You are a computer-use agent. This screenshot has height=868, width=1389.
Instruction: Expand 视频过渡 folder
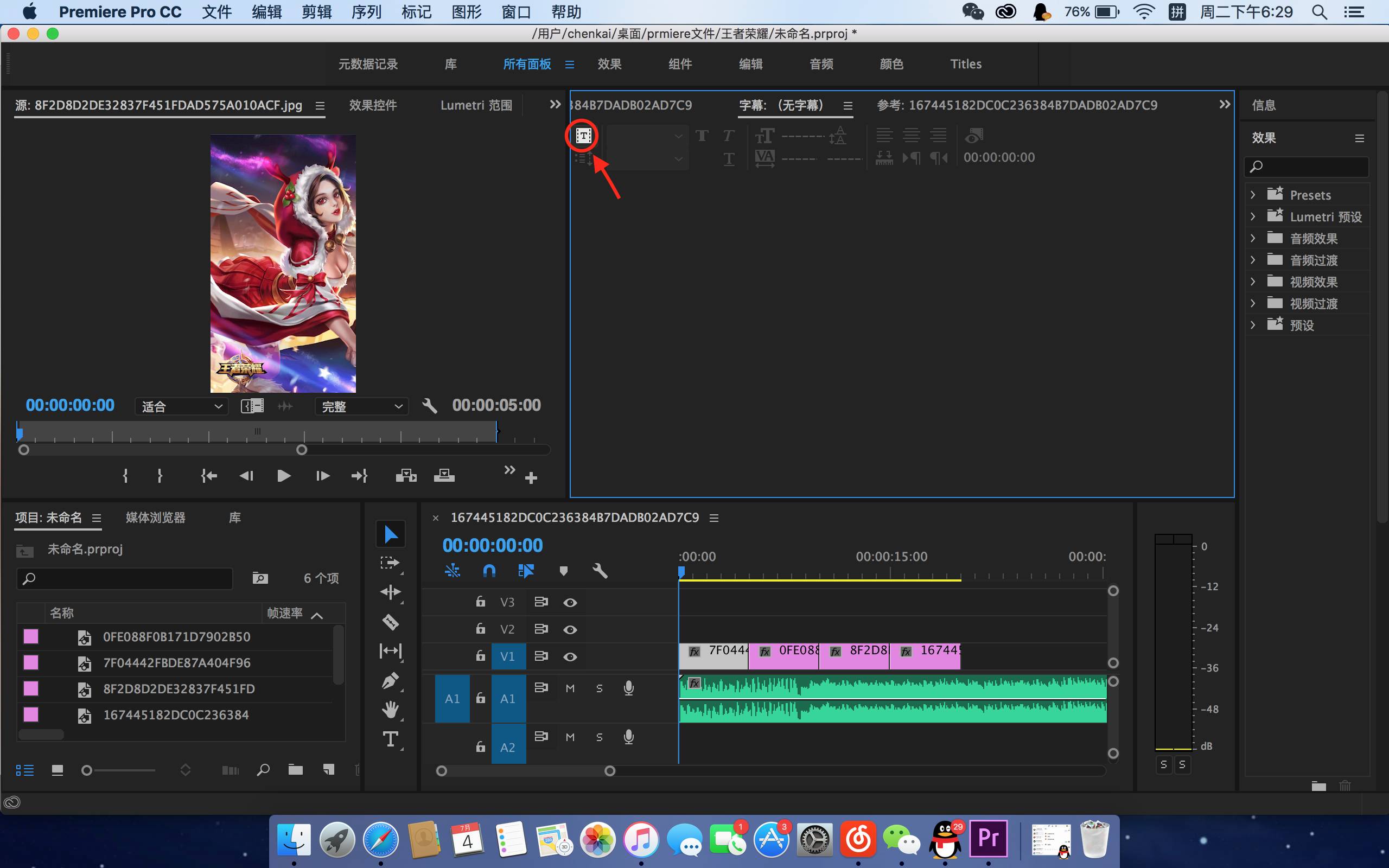point(1253,304)
